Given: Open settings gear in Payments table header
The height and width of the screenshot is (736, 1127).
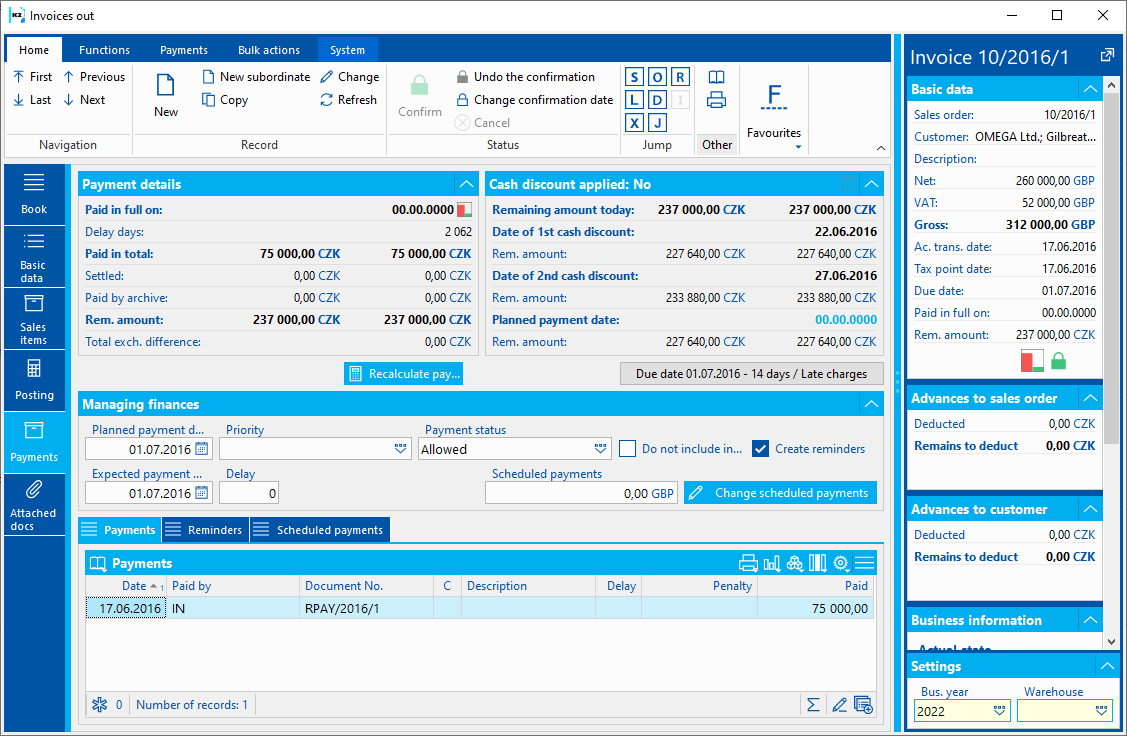Looking at the screenshot, I should click(841, 564).
